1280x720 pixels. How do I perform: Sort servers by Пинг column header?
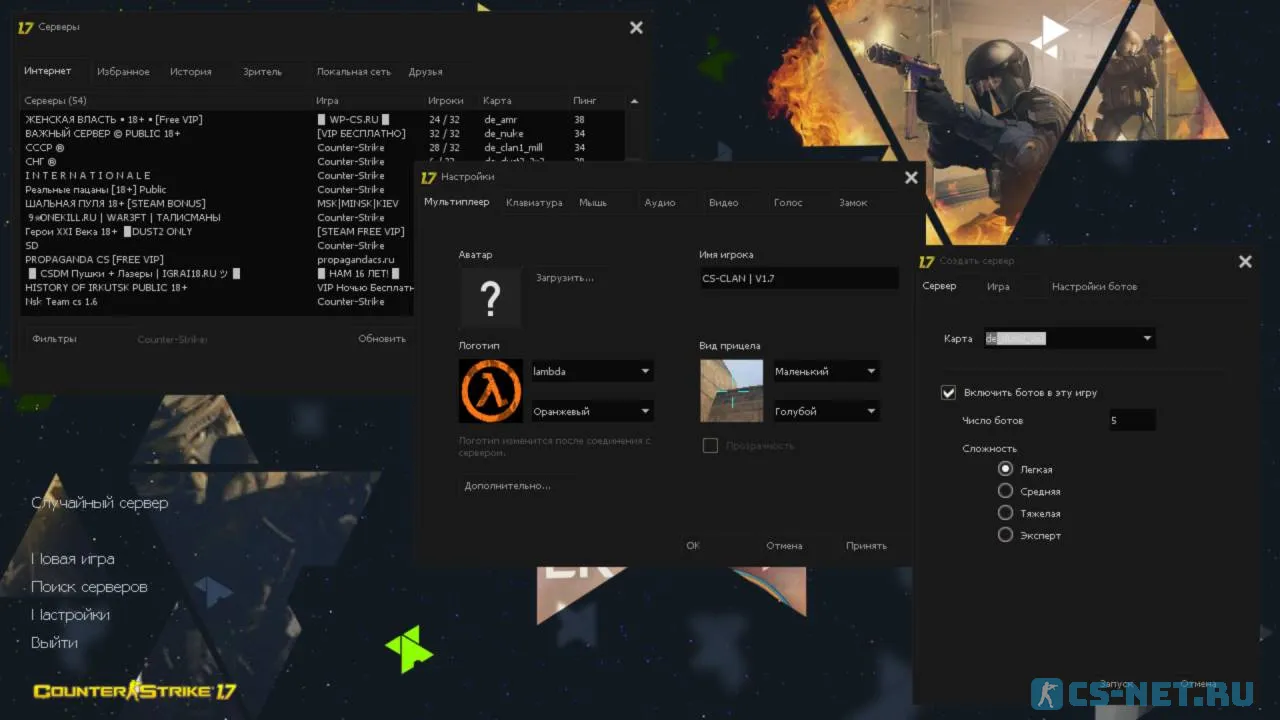point(585,101)
